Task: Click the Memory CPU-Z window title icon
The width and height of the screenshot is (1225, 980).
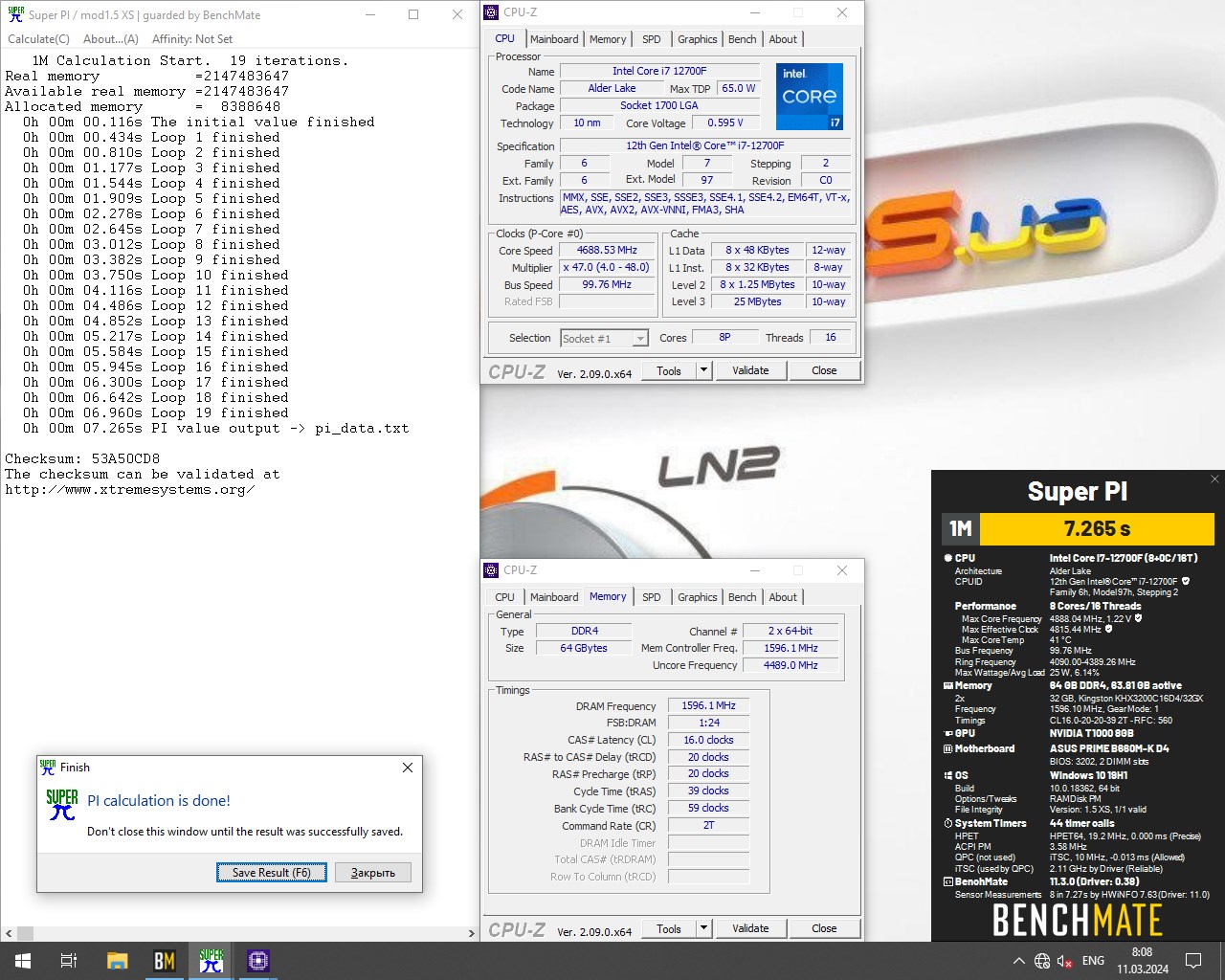Action: click(492, 570)
